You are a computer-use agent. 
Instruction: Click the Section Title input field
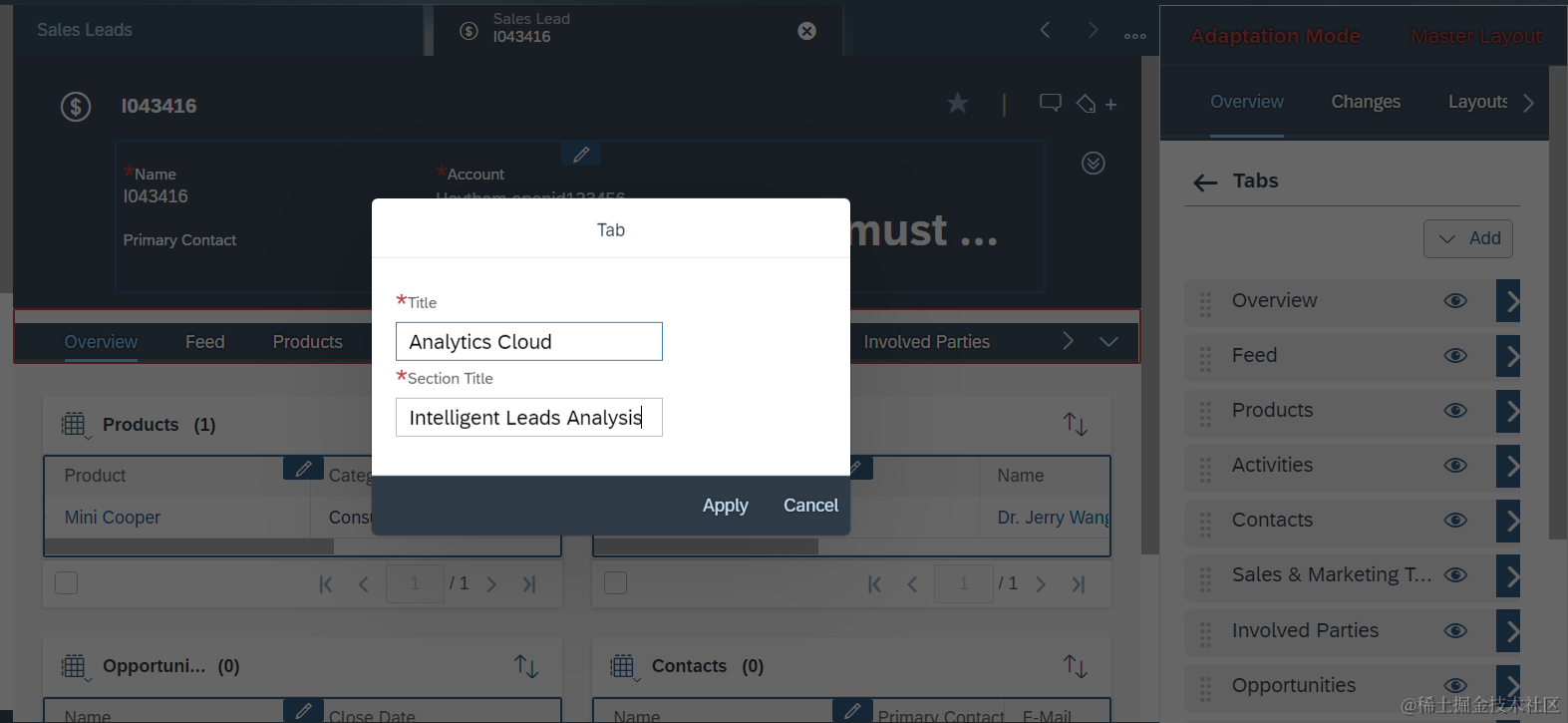[x=529, y=417]
